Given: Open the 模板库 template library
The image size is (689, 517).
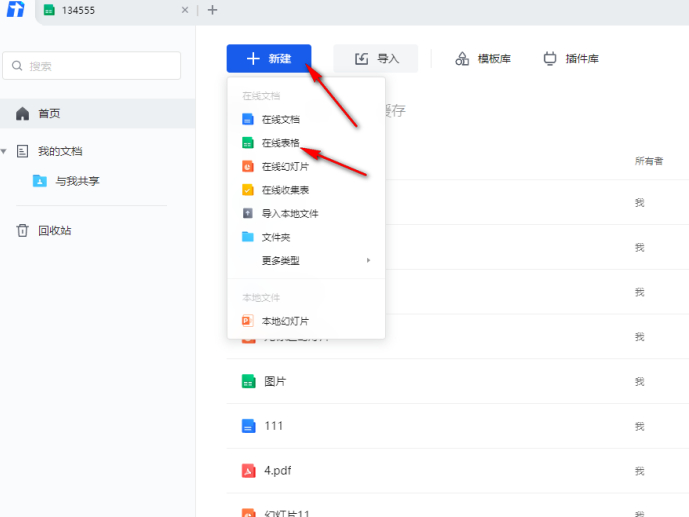Looking at the screenshot, I should (483, 58).
